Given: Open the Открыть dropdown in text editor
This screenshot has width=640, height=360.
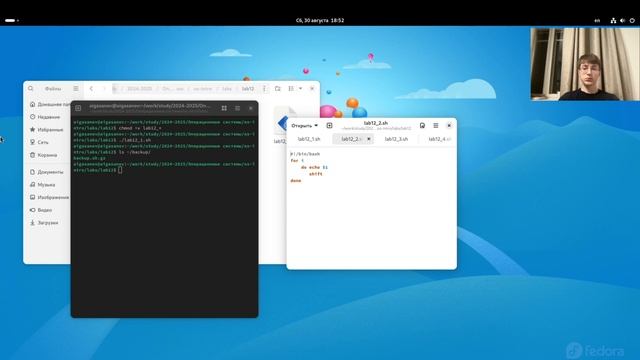Looking at the screenshot, I should (x=304, y=126).
